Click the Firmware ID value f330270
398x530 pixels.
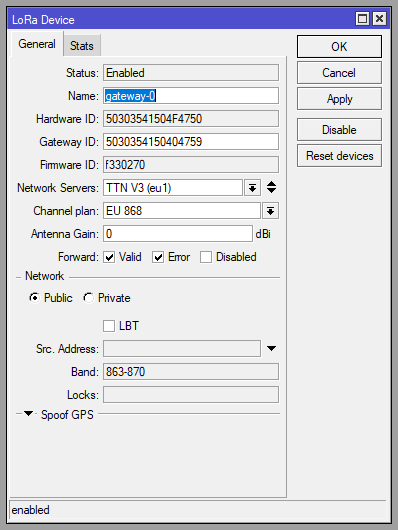pyautogui.click(x=125, y=165)
